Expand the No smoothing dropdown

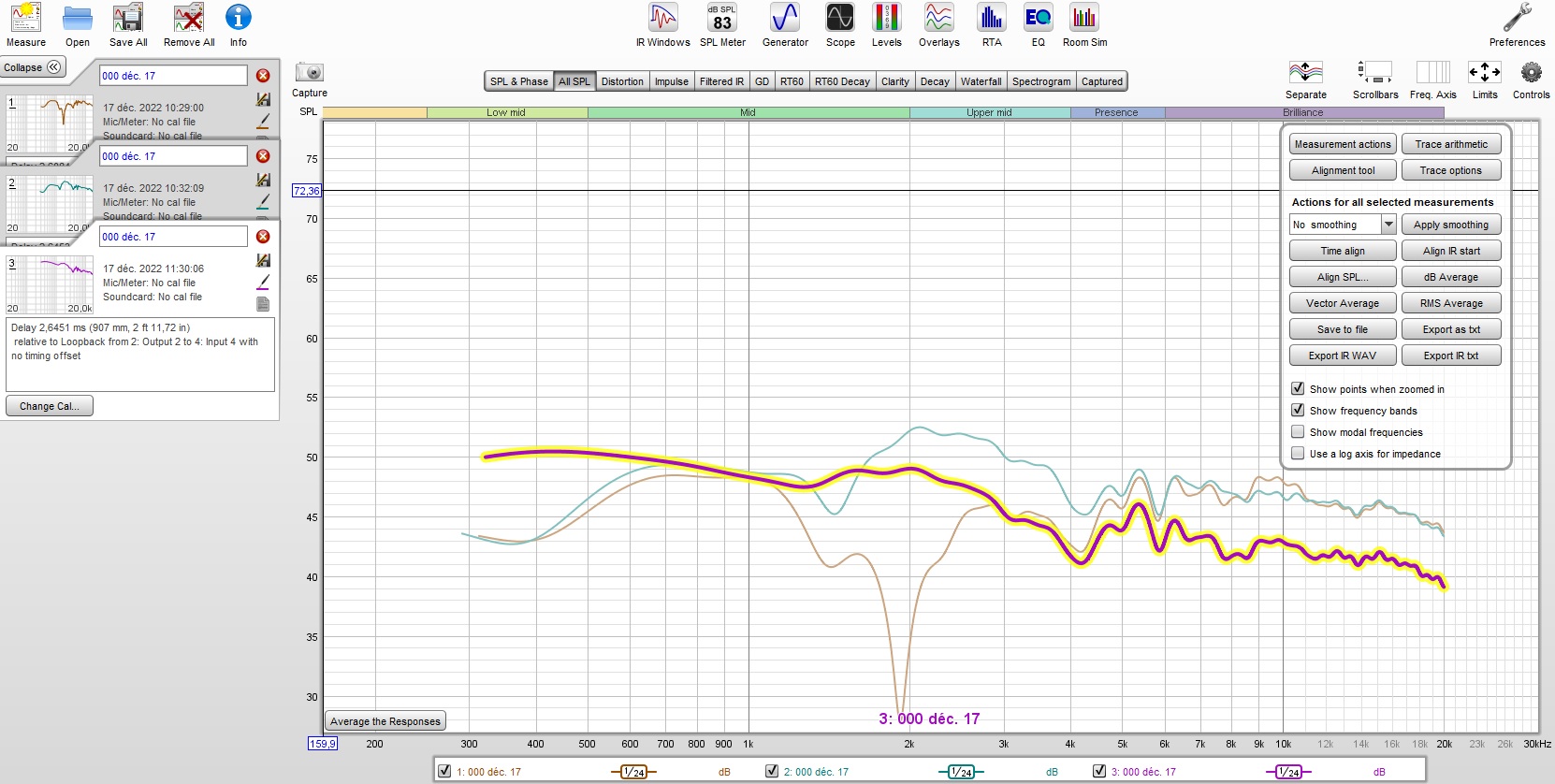(1388, 225)
